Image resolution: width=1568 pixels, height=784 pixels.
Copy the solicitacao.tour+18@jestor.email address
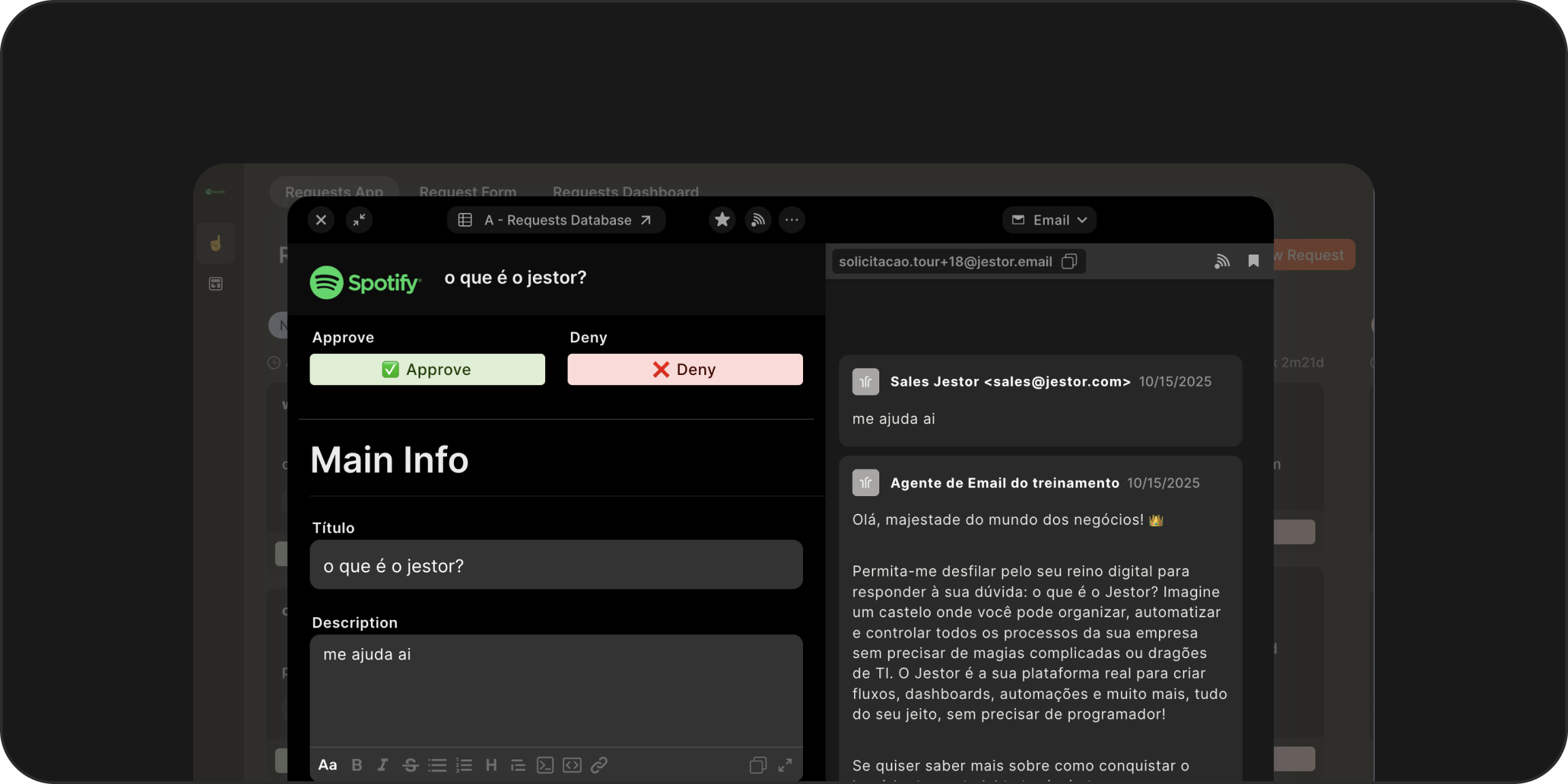[x=1069, y=261]
